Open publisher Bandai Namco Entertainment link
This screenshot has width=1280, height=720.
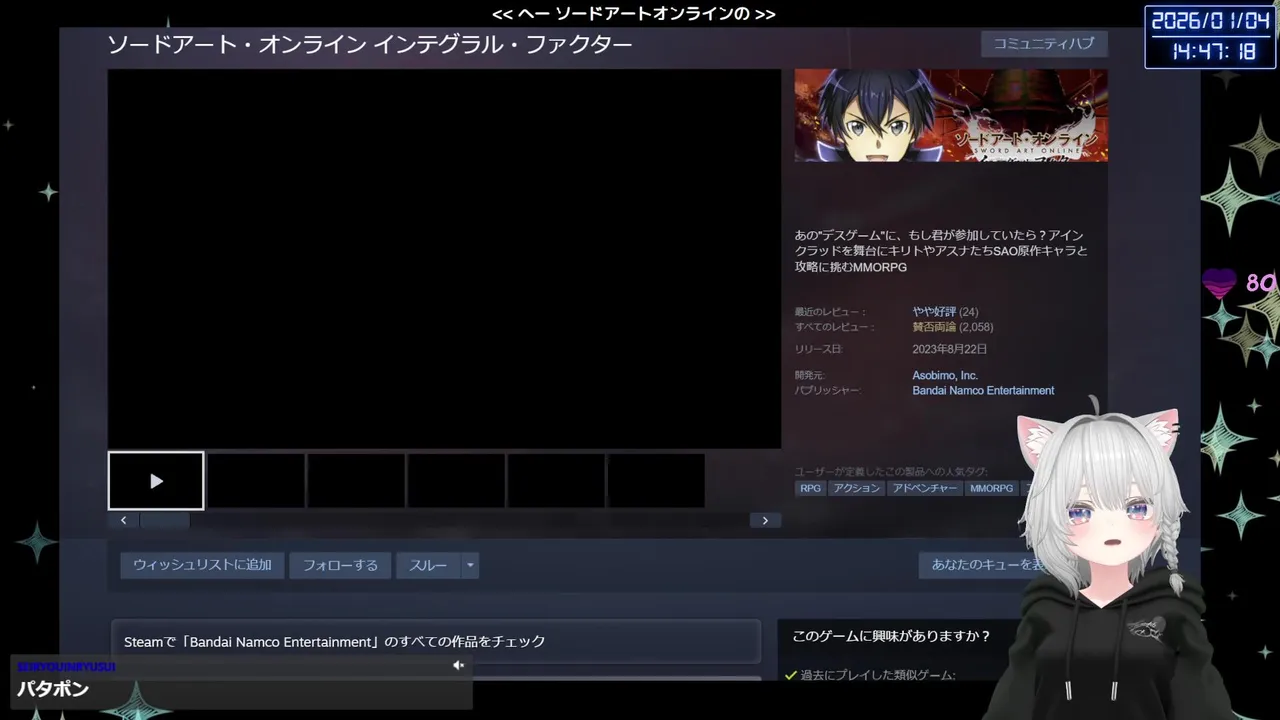click(x=983, y=391)
